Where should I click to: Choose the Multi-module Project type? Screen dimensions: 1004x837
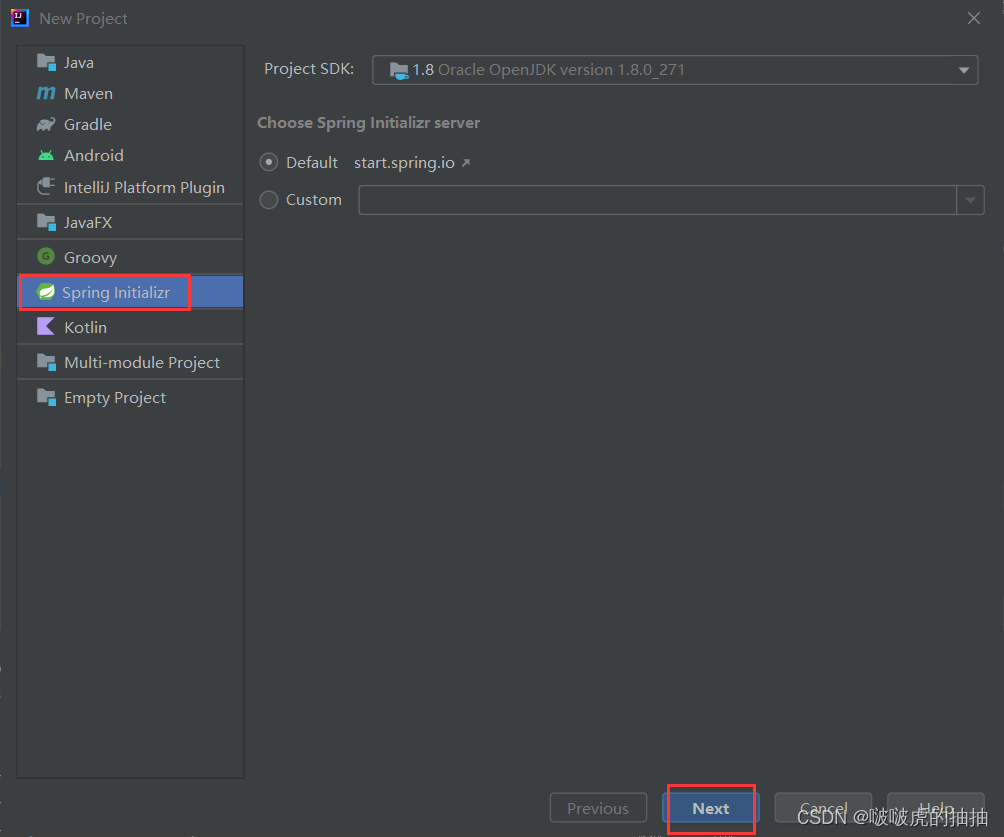coord(130,362)
